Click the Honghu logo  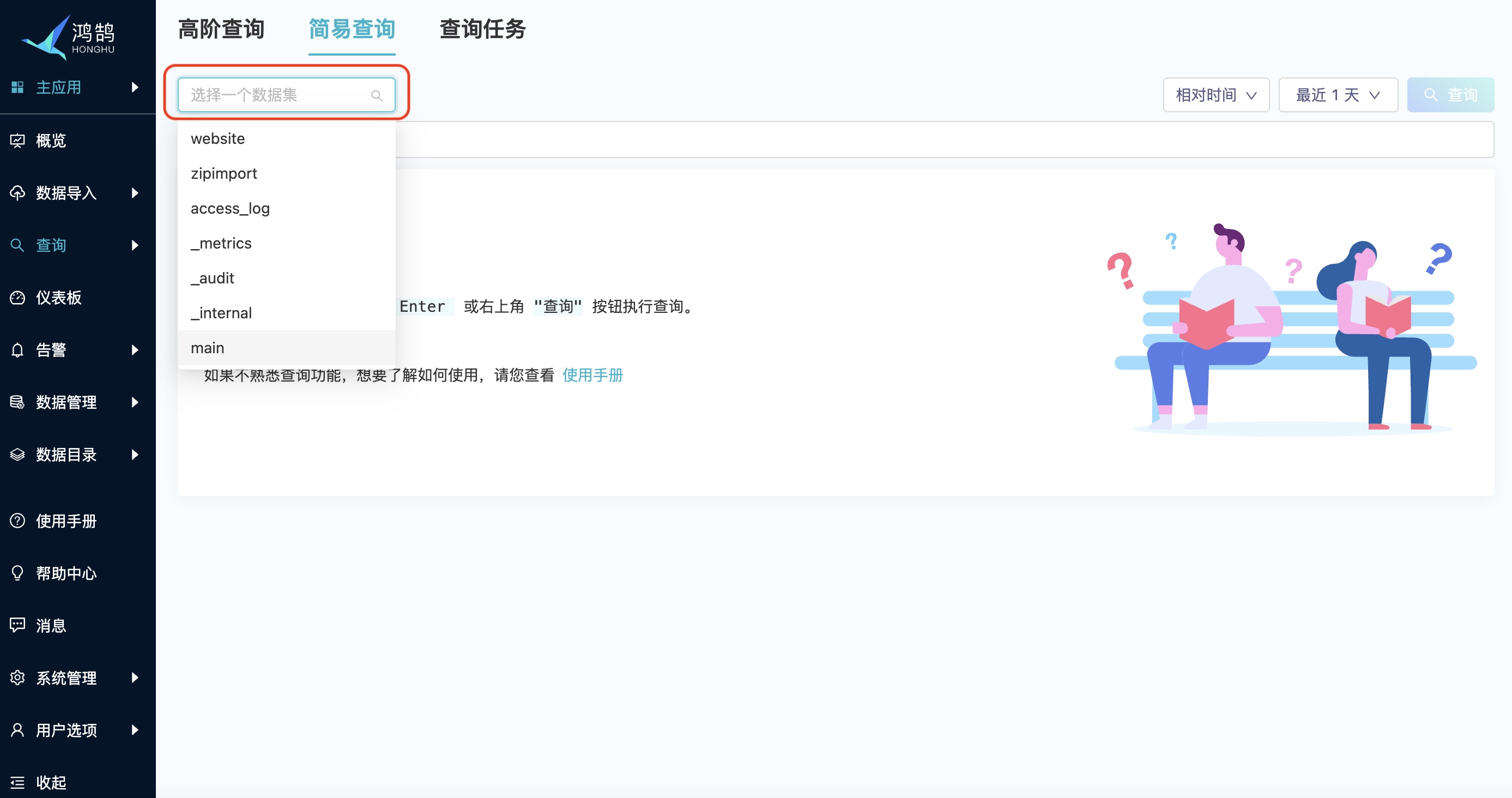pos(69,37)
